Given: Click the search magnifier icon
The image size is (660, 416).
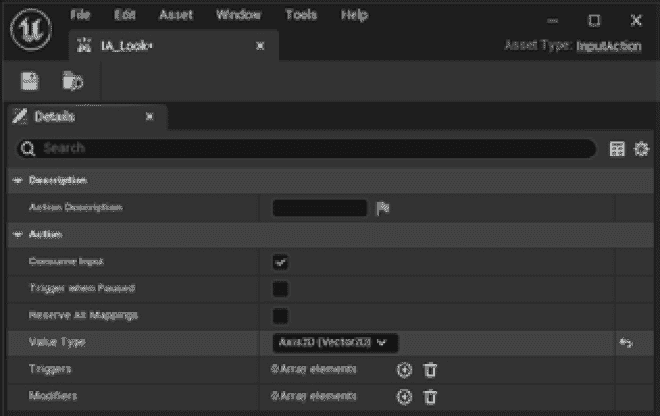Looking at the screenshot, I should pyautogui.click(x=28, y=149).
